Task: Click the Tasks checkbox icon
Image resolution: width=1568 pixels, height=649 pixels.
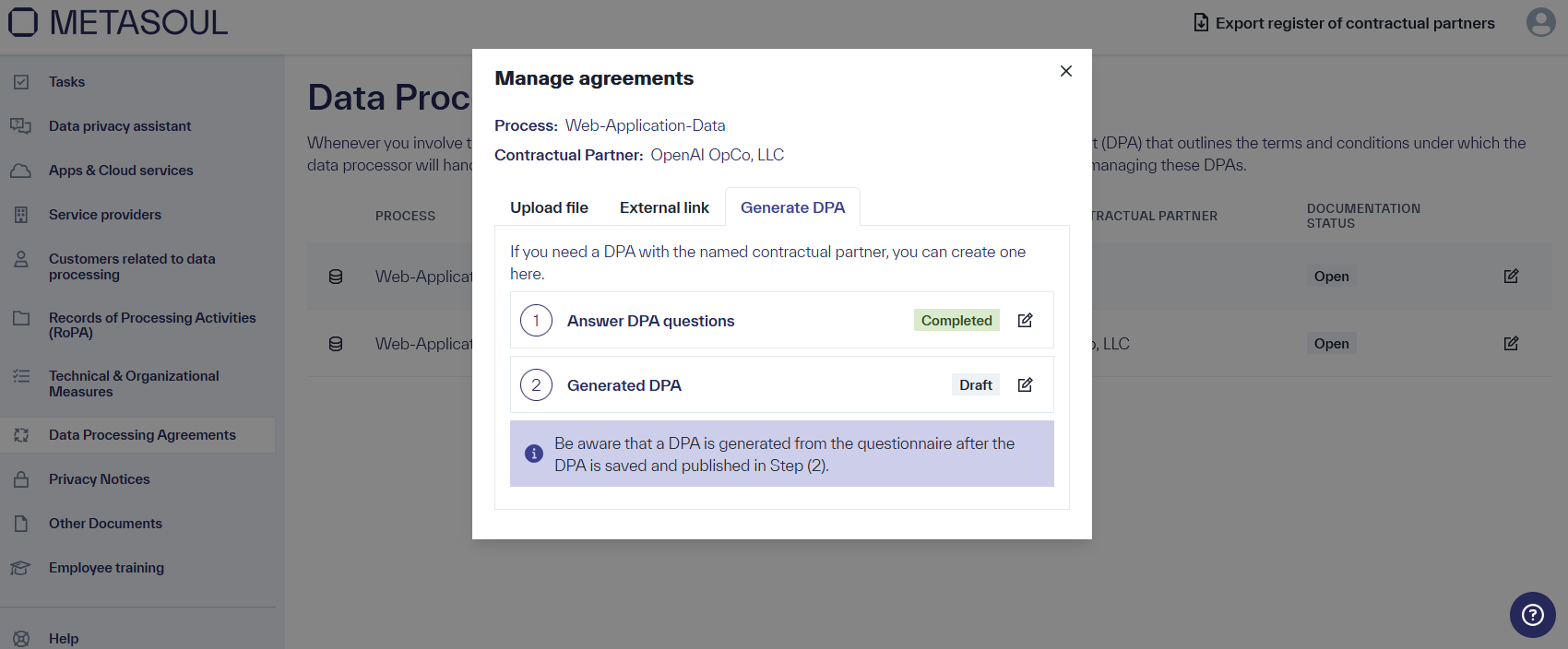Action: click(21, 82)
